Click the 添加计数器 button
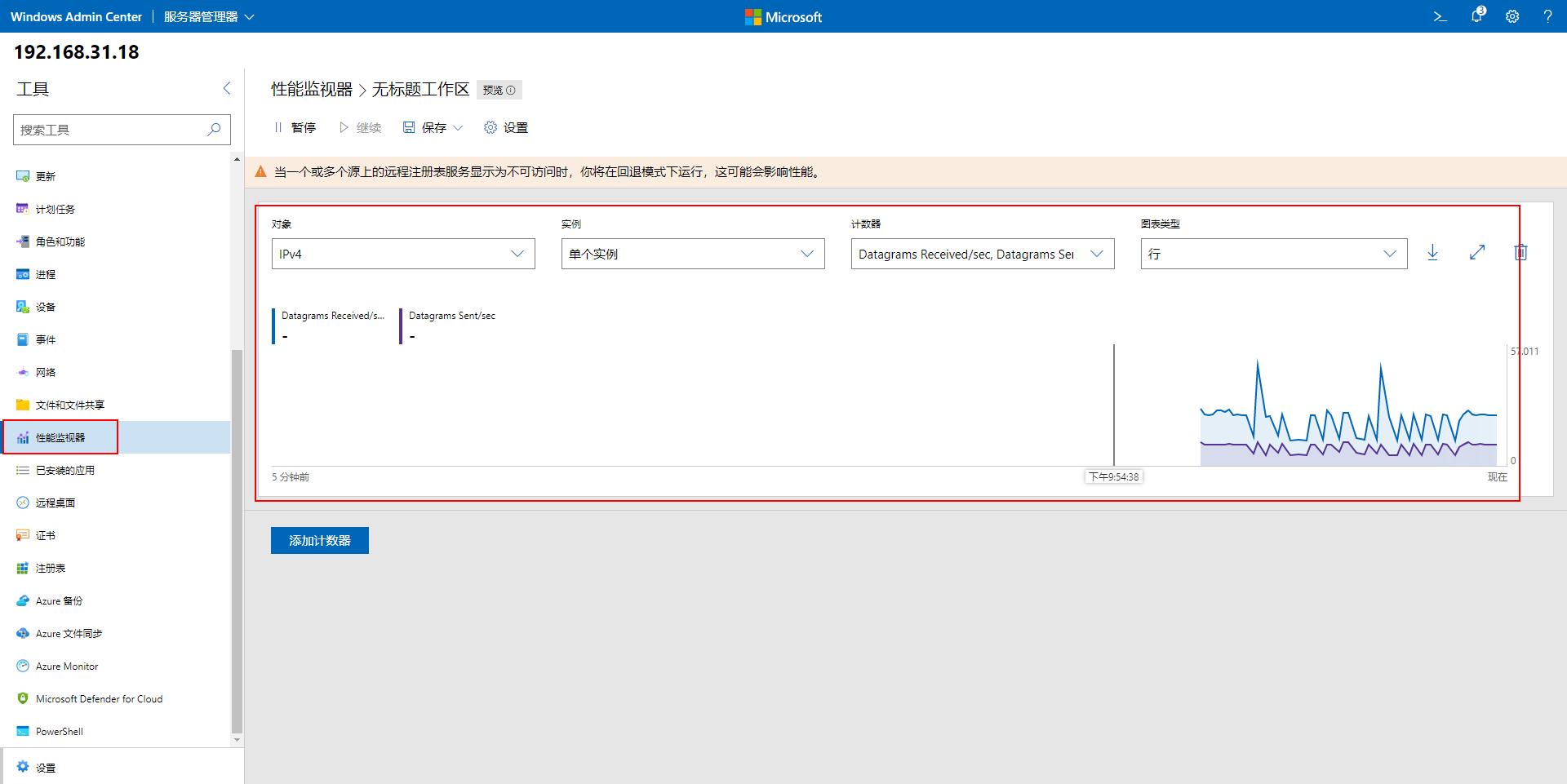 click(320, 540)
